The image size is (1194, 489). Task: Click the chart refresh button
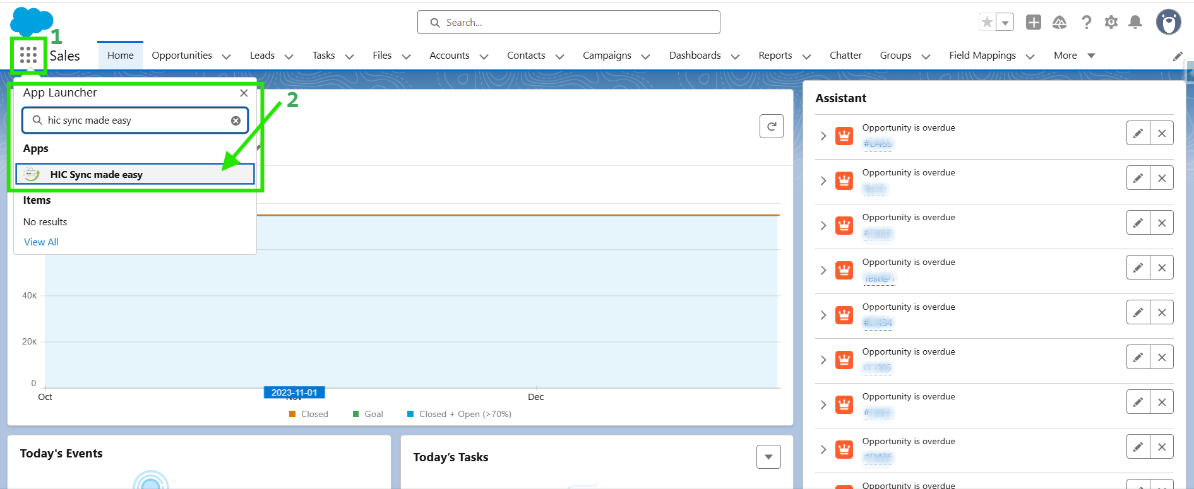click(771, 126)
